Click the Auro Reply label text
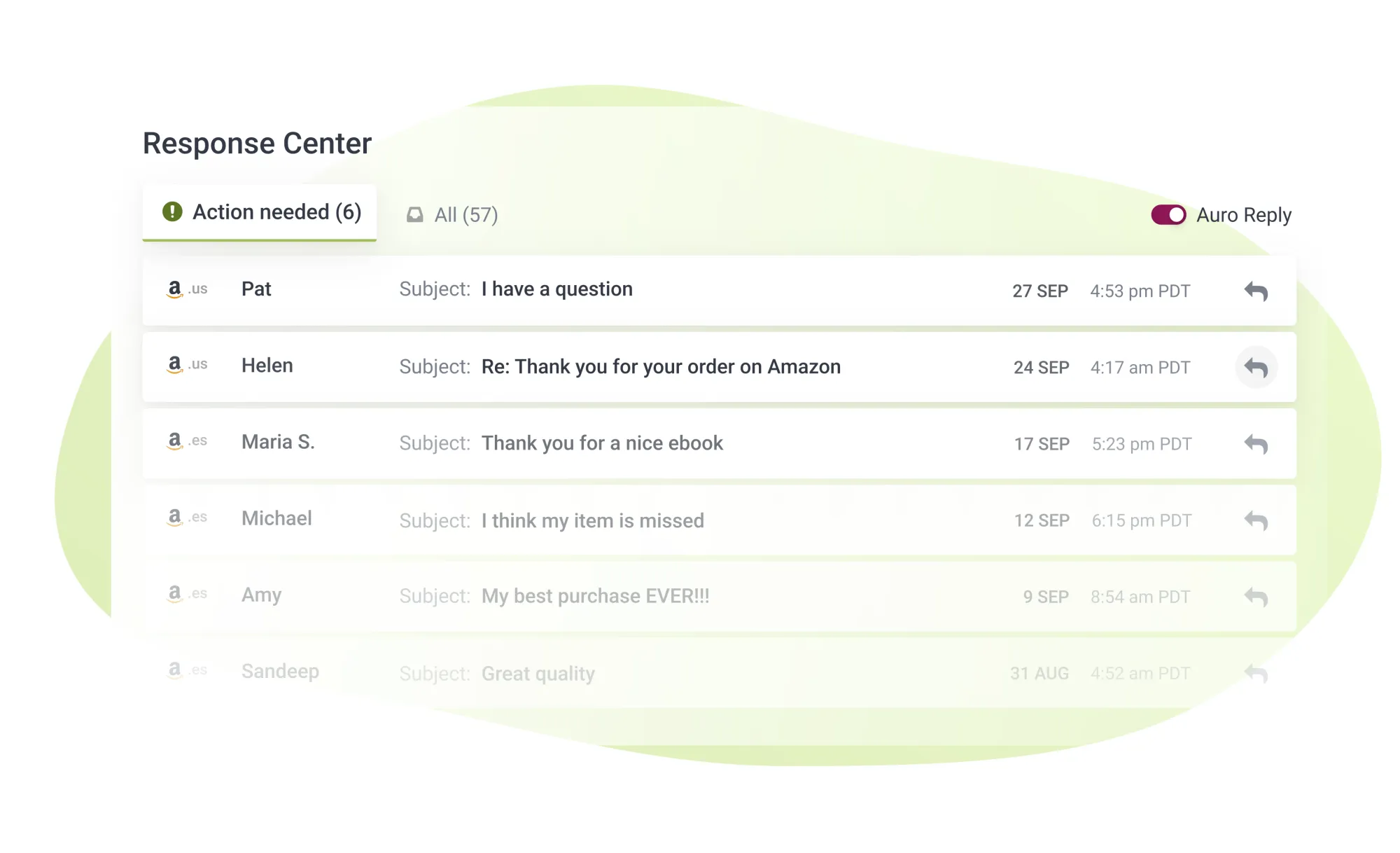This screenshot has width=1400, height=853. click(x=1244, y=215)
